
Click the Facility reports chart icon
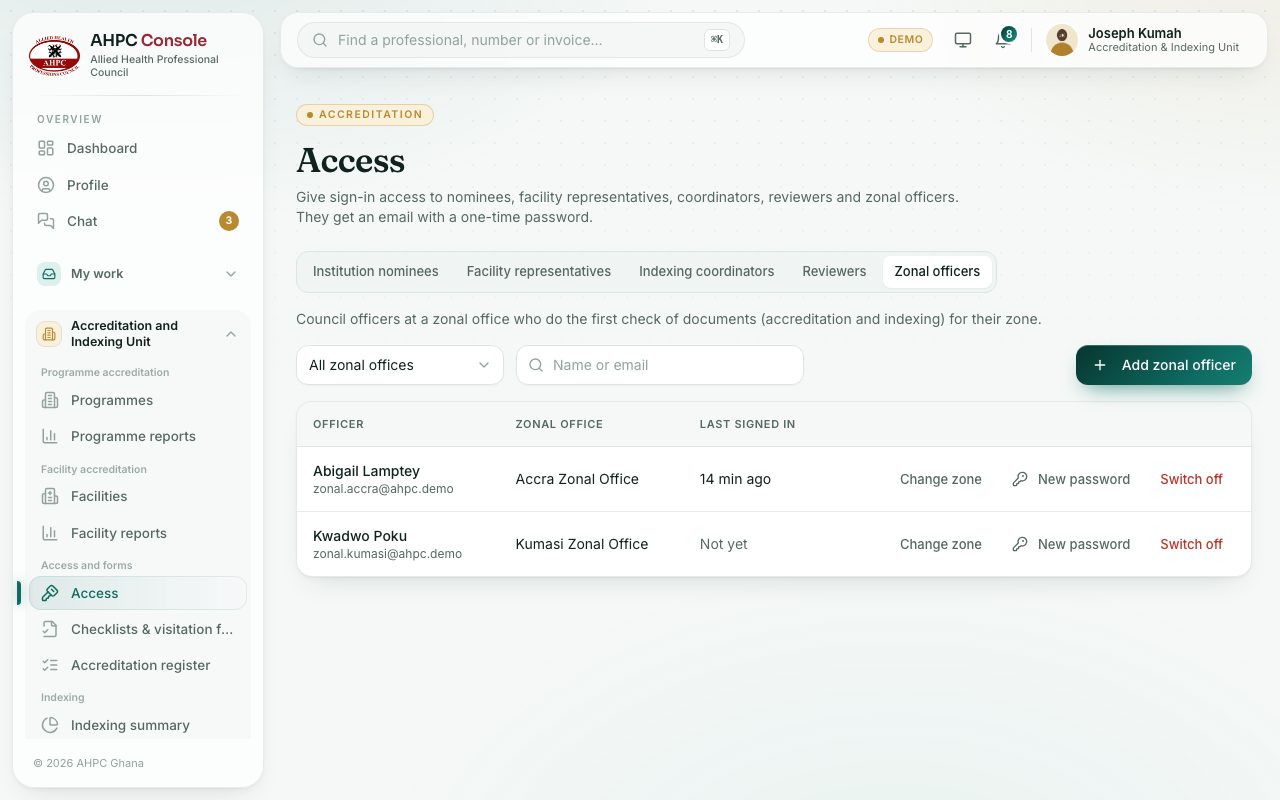pos(50,533)
